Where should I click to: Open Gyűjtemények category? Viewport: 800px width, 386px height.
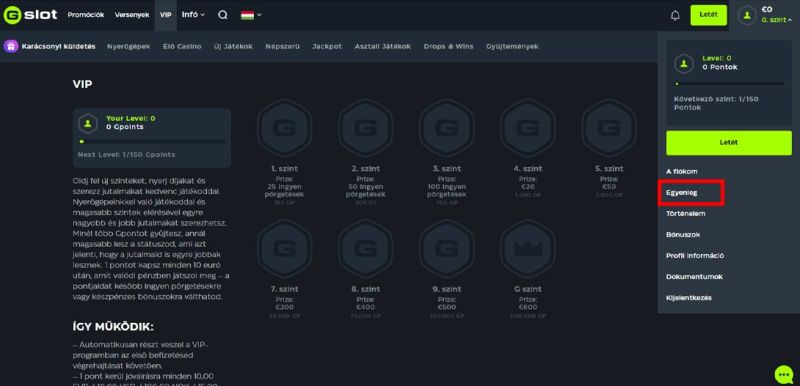[512, 46]
